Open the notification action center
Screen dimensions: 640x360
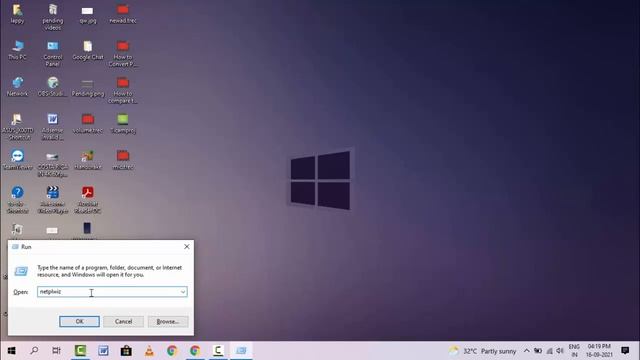pos(625,351)
